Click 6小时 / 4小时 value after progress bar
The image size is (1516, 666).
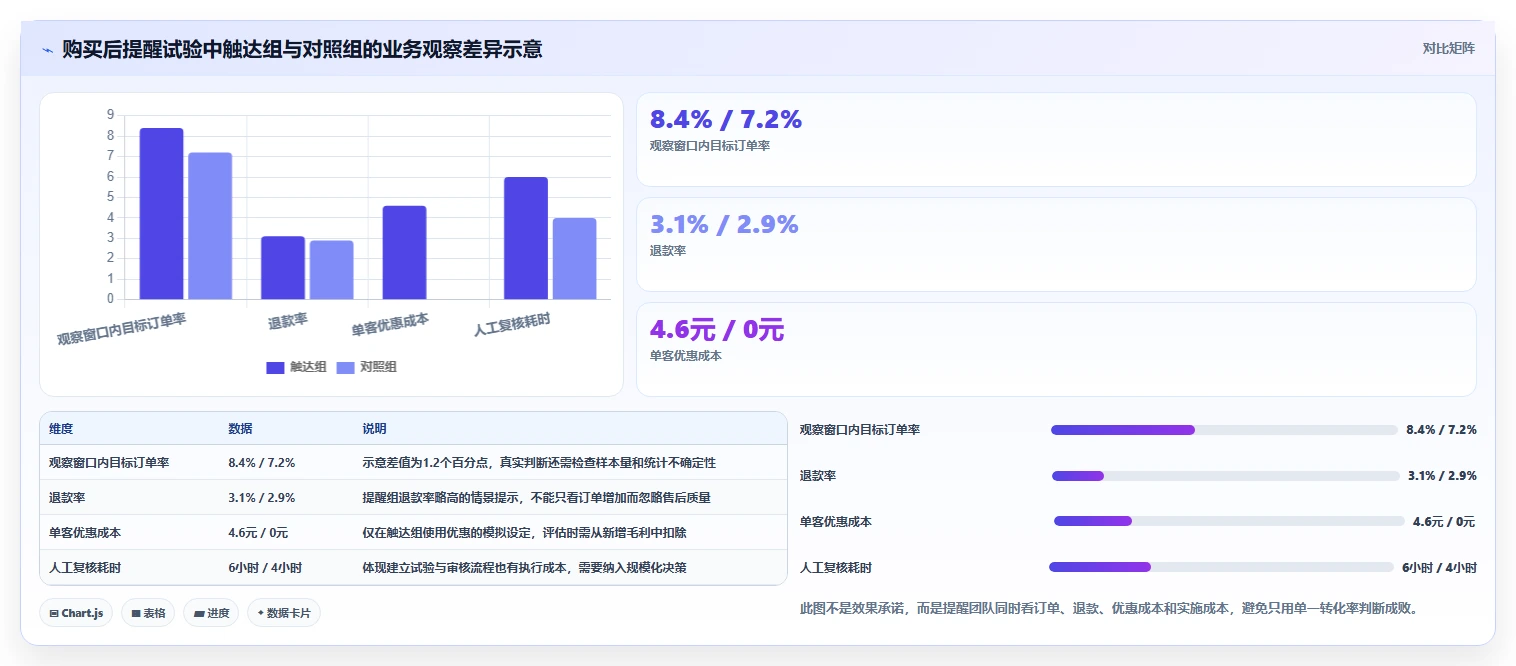click(1439, 568)
